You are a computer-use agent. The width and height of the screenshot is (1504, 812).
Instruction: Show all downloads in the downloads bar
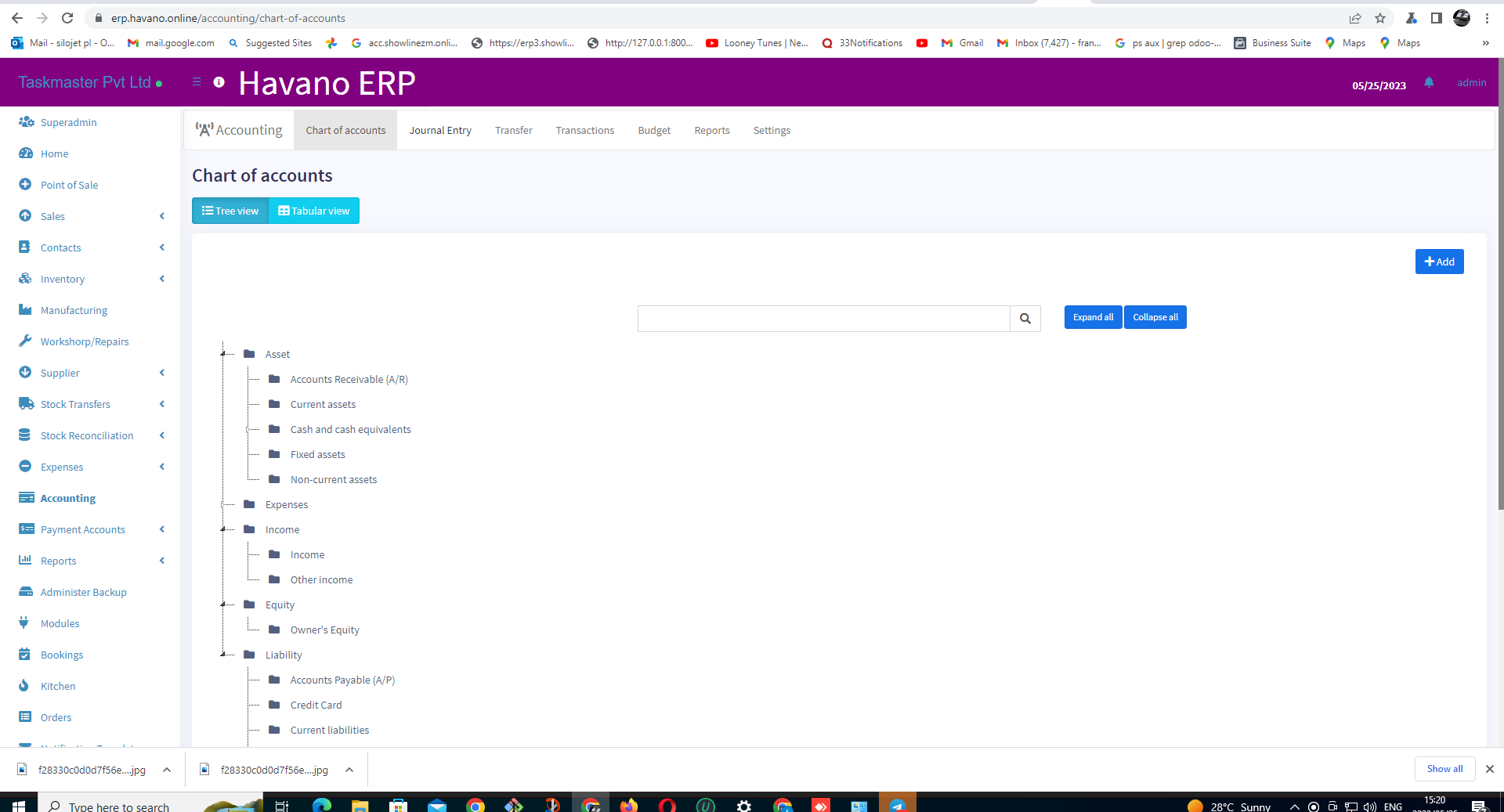coord(1444,769)
